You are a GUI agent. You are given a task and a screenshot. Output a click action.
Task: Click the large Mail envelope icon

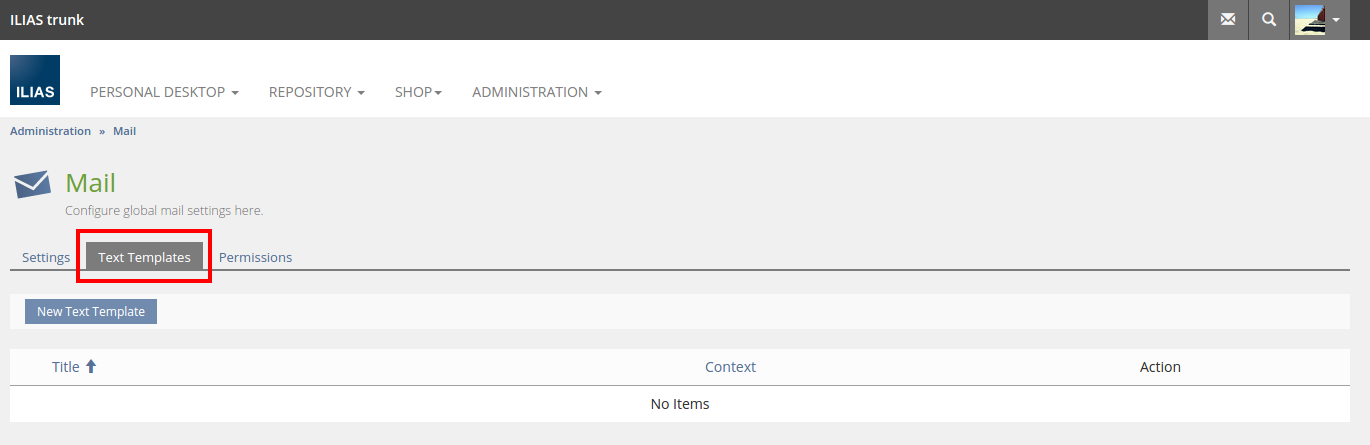[x=32, y=185]
